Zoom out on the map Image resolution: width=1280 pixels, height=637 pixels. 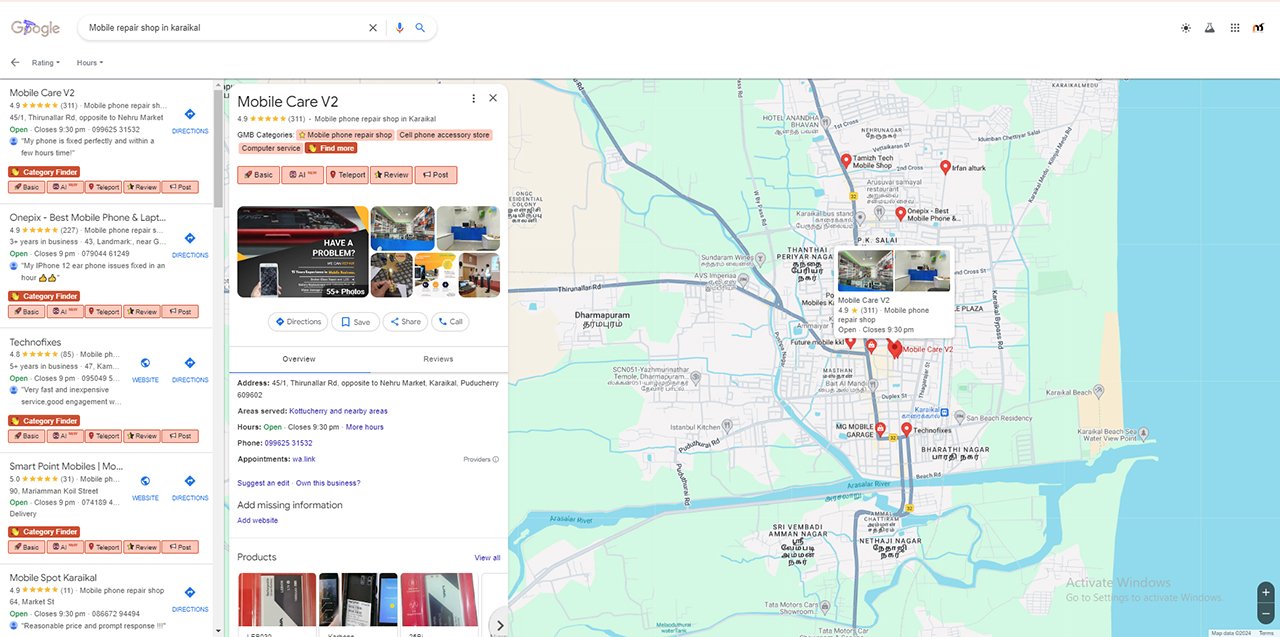click(1266, 612)
